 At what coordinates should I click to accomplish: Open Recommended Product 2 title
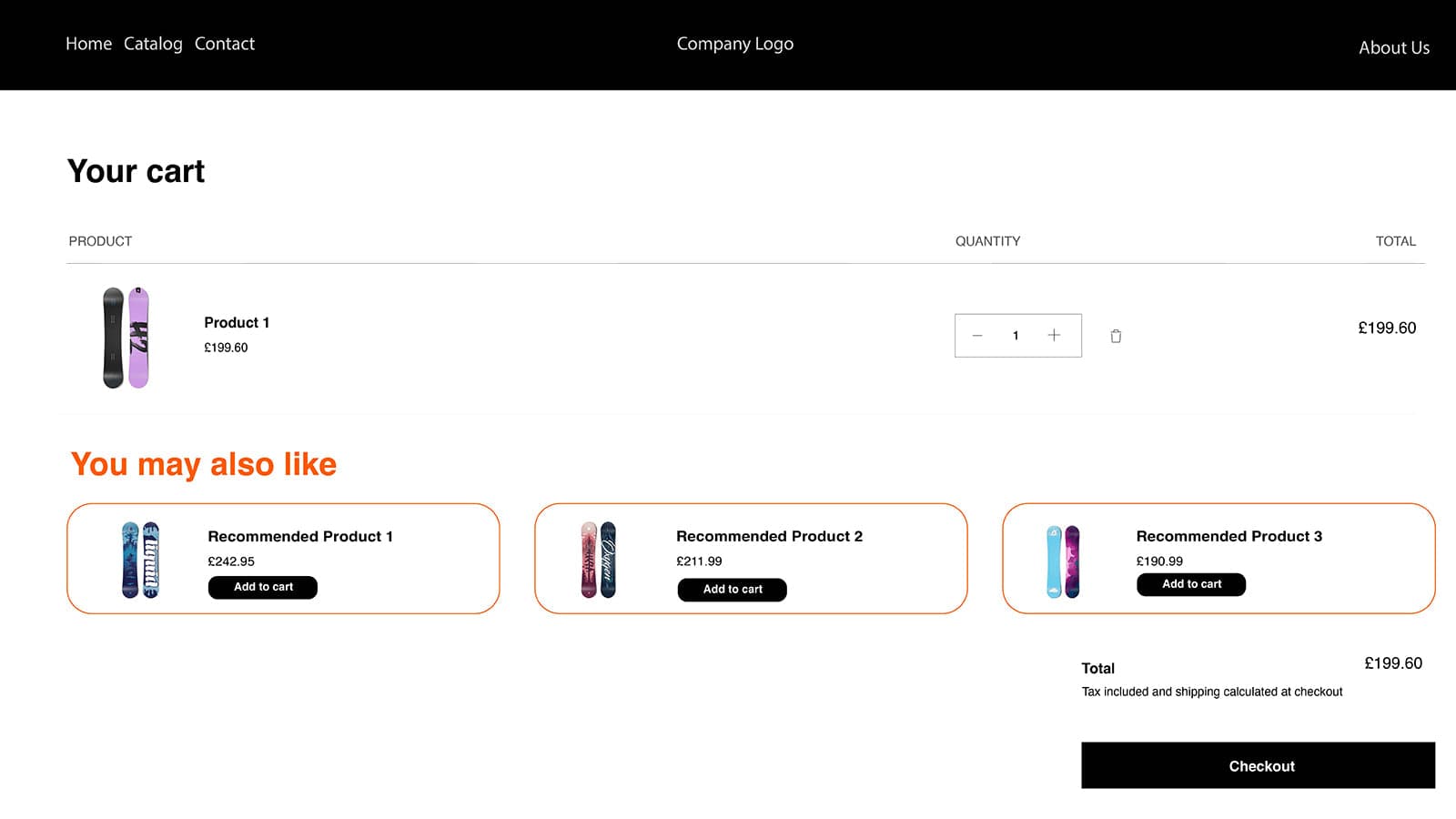769,536
